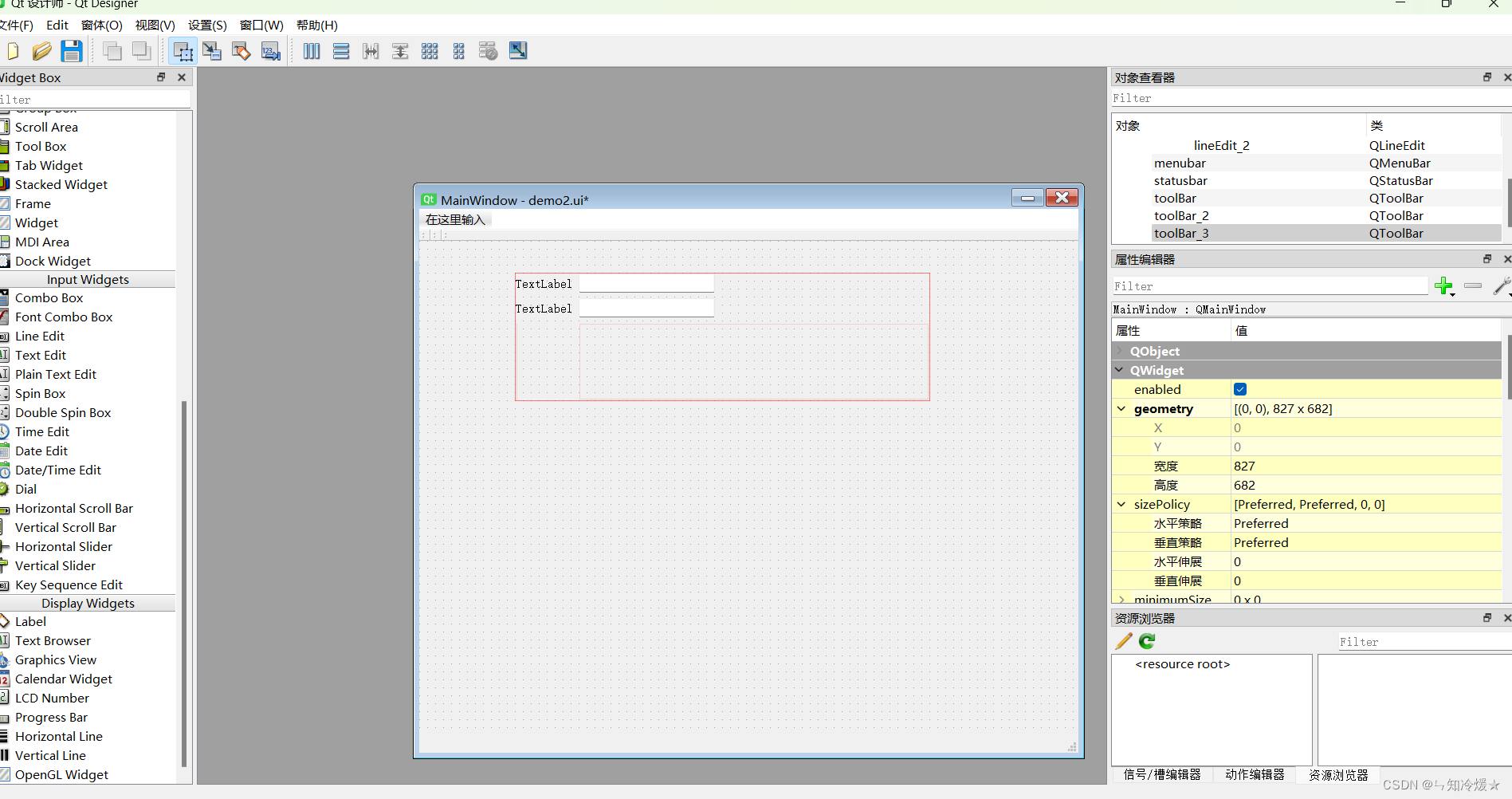This screenshot has width=1512, height=799.
Task: Apply Lay Out in a Grid icon
Action: (x=430, y=51)
